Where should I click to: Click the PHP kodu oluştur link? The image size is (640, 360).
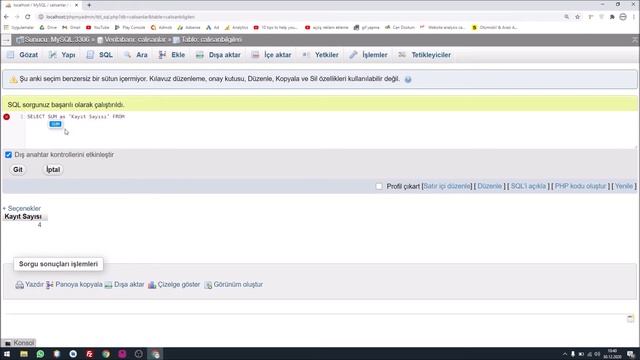point(580,186)
